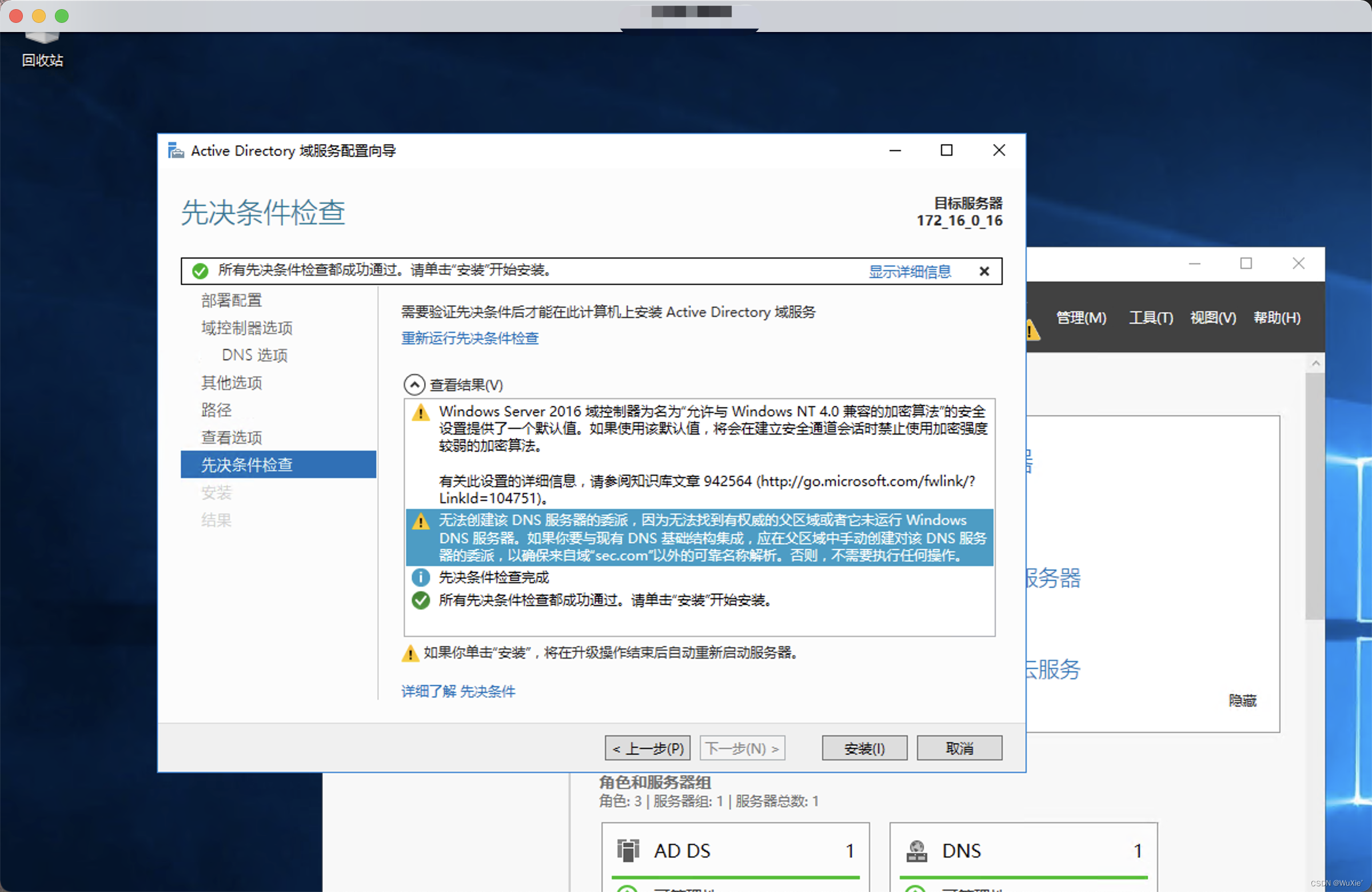Select the highlighted DNS delegation warning message
The image size is (1372, 892).
tap(699, 537)
